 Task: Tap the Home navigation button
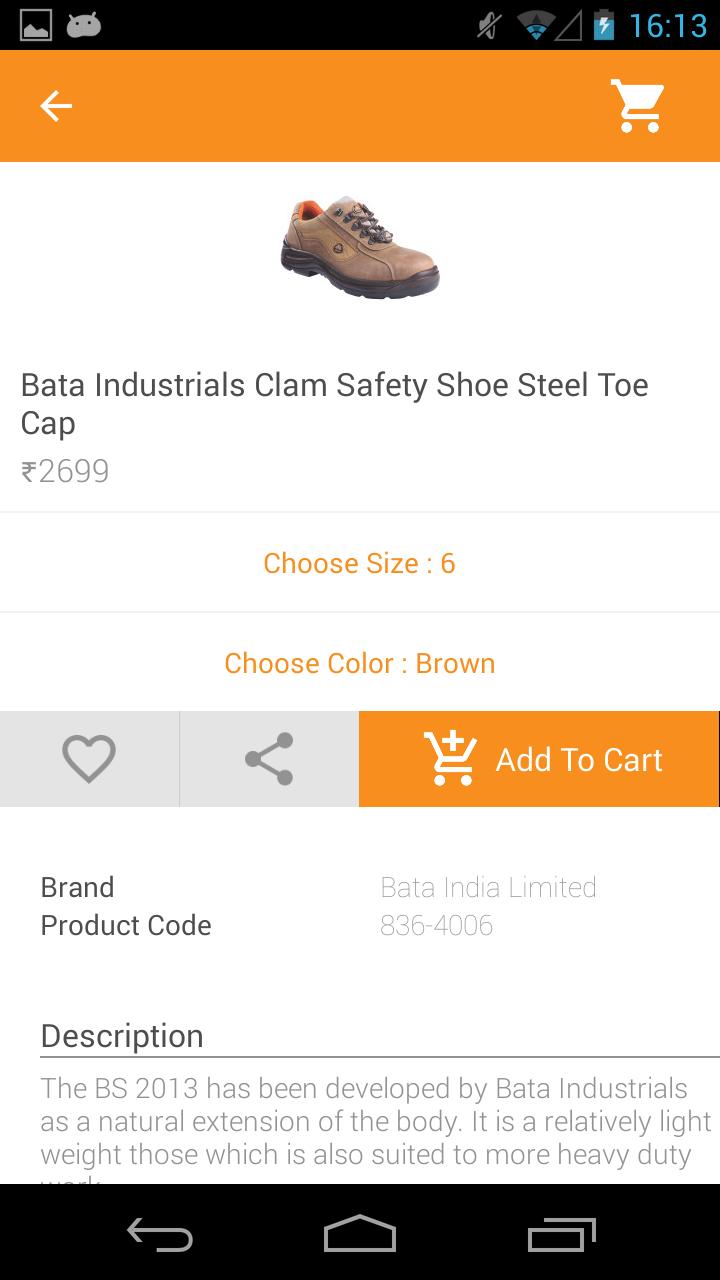click(360, 1237)
